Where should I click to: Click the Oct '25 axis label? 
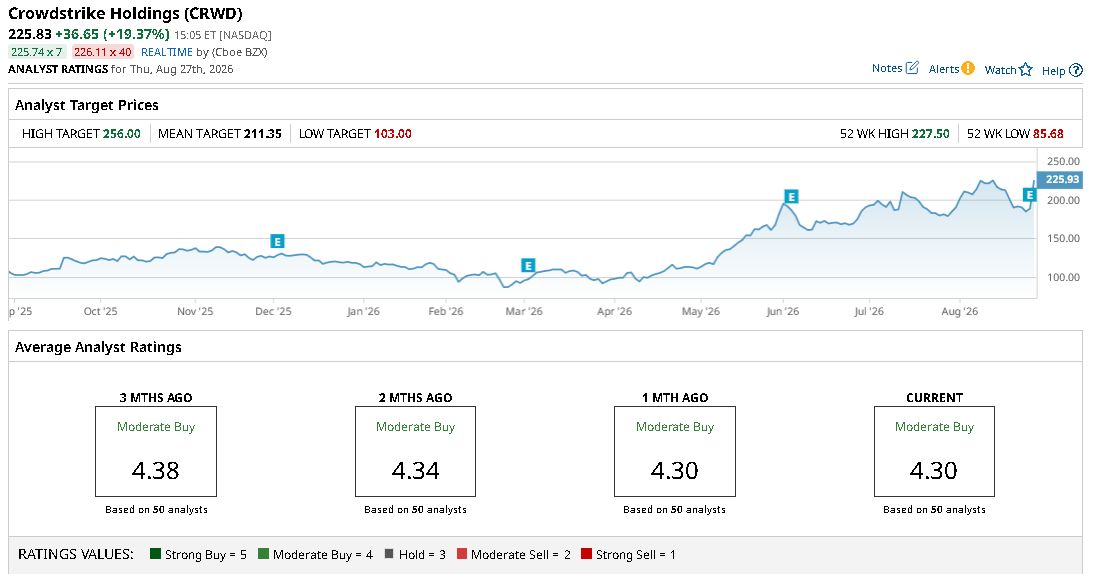pos(101,311)
